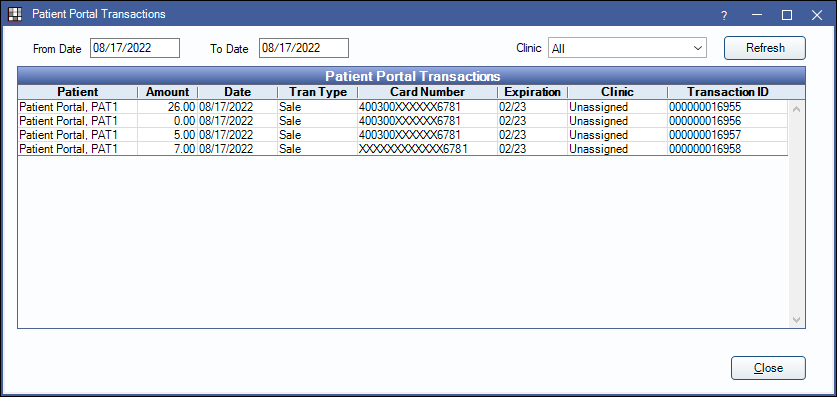837x397 pixels.
Task: Select the row with 5.00 amount
Action: click(x=403, y=134)
